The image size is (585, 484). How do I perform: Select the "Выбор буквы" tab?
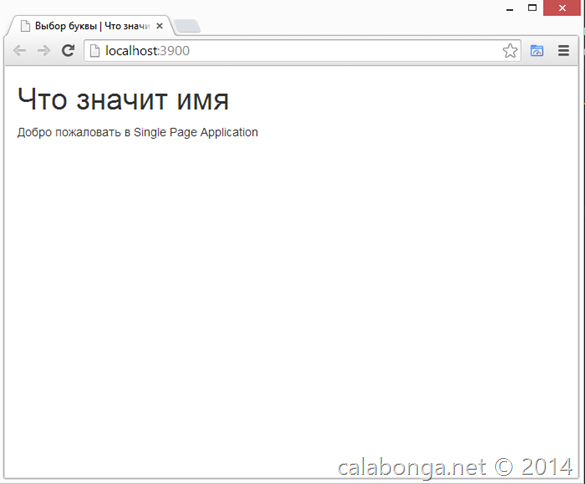point(91,26)
